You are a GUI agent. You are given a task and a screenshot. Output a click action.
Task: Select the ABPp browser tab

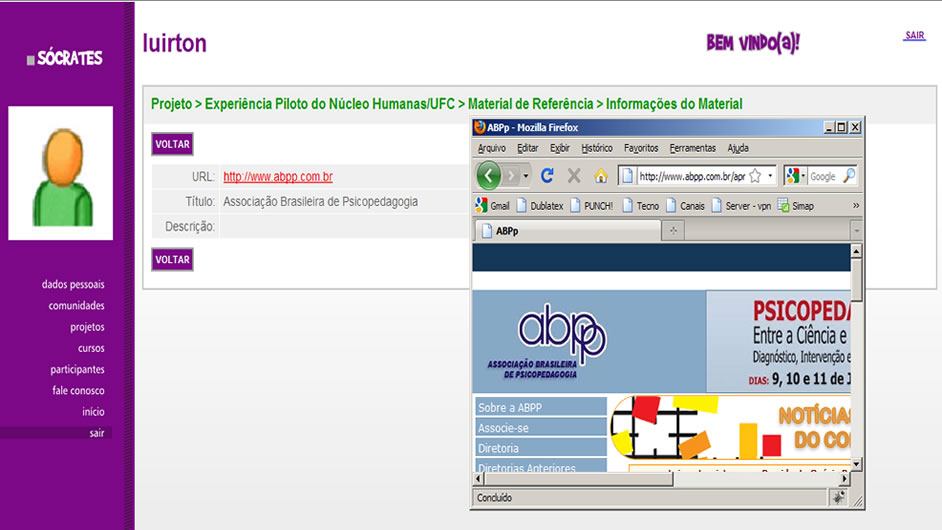pos(565,231)
